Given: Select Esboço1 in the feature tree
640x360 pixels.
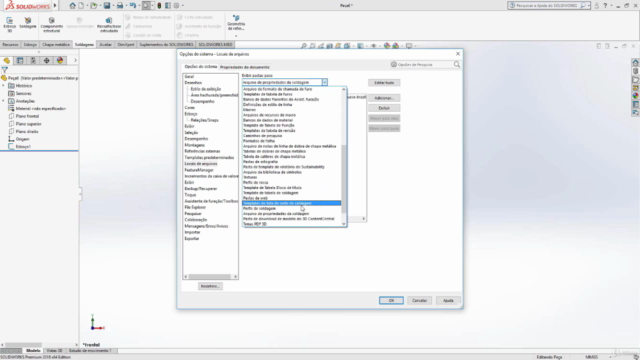Looking at the screenshot, I should coord(23,147).
